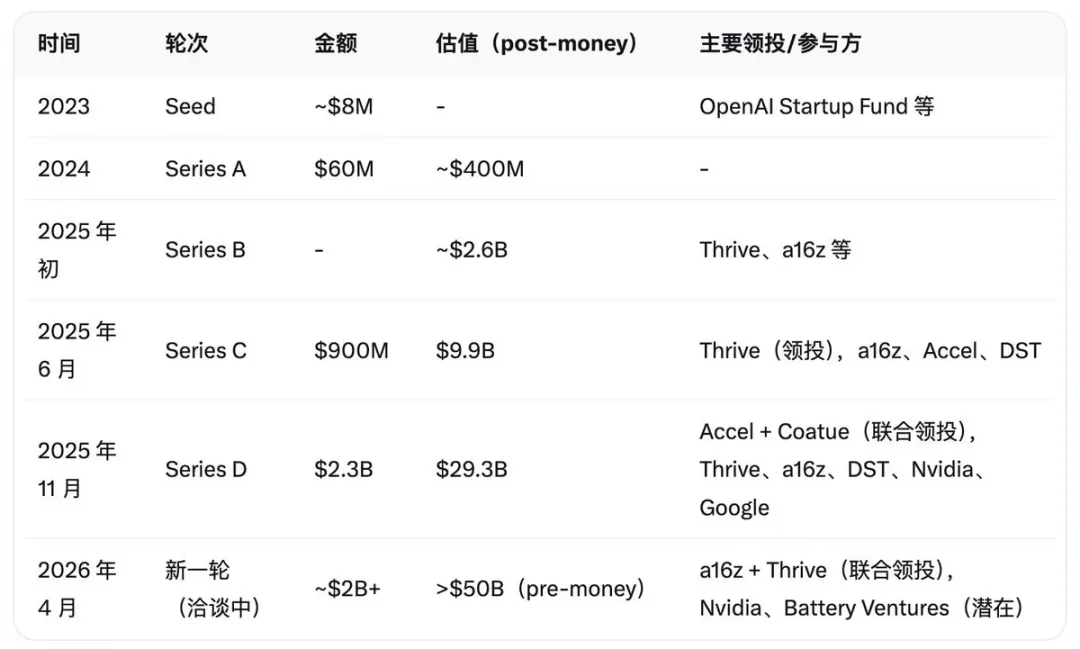Select the 轮次 column header

click(187, 44)
